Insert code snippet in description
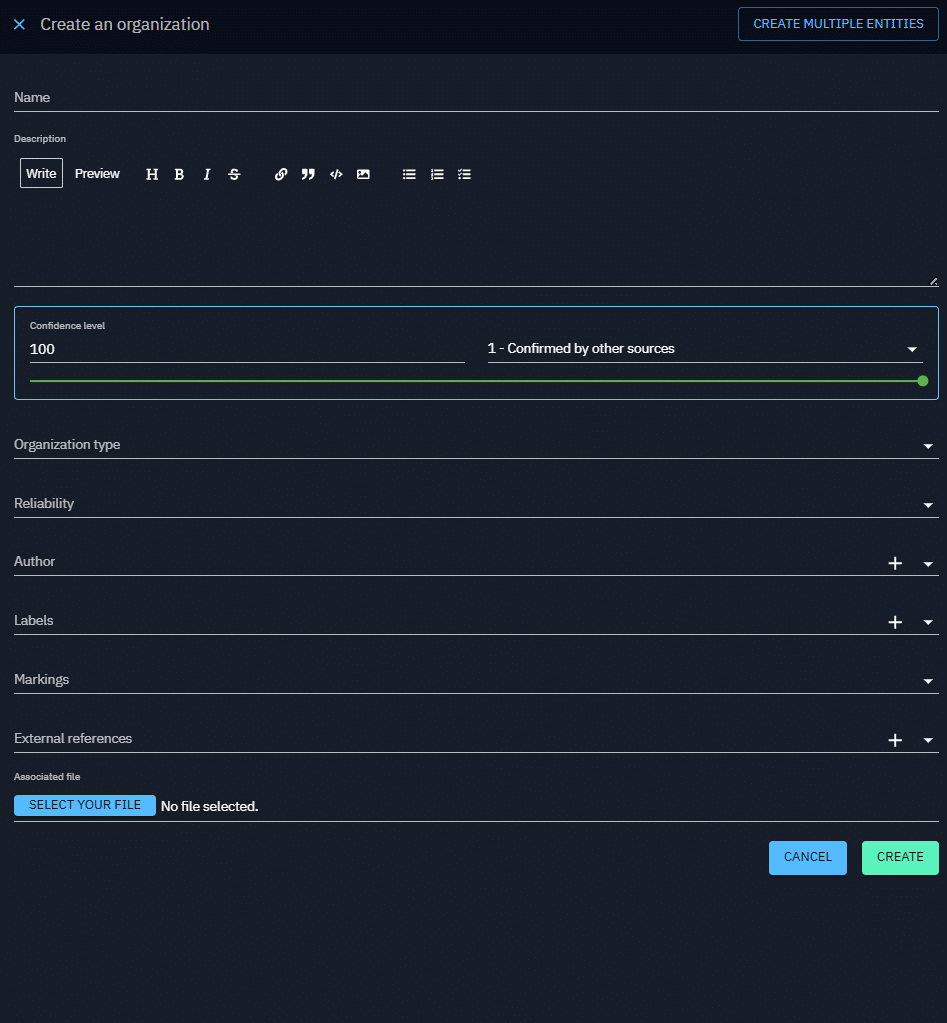This screenshot has width=947, height=1023. pyautogui.click(x=336, y=174)
